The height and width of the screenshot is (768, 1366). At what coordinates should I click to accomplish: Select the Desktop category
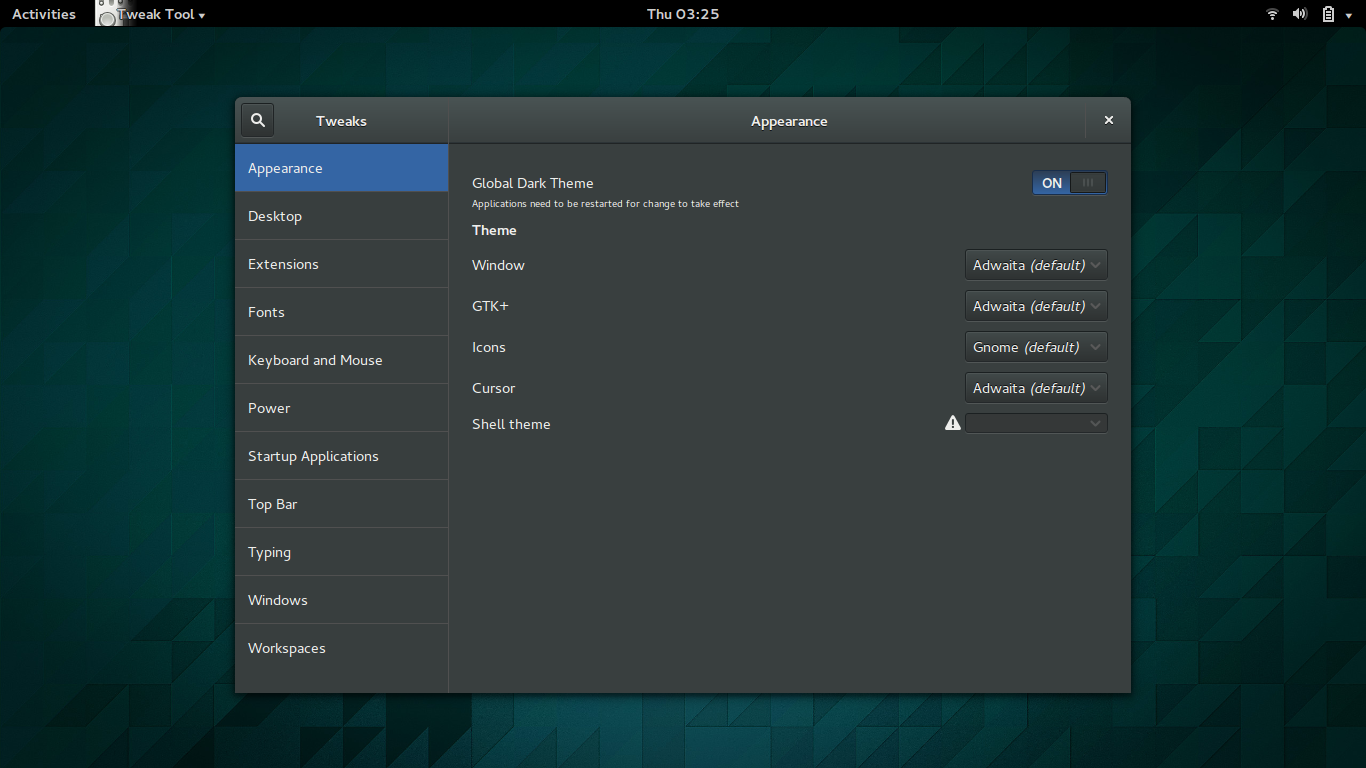(x=341, y=215)
